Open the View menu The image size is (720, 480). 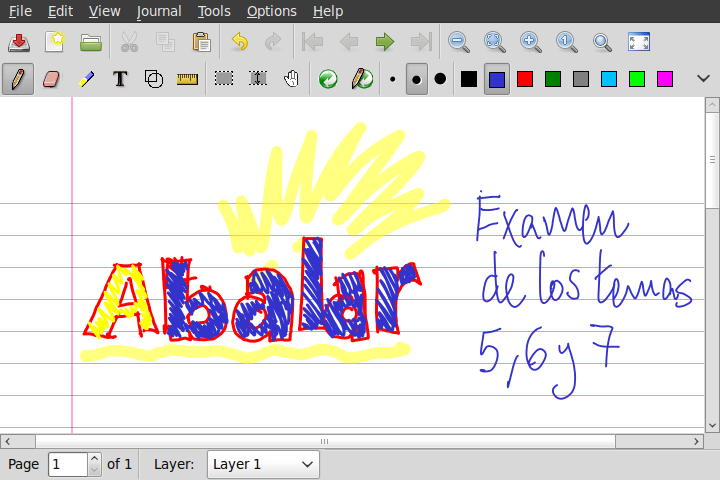pyautogui.click(x=105, y=11)
